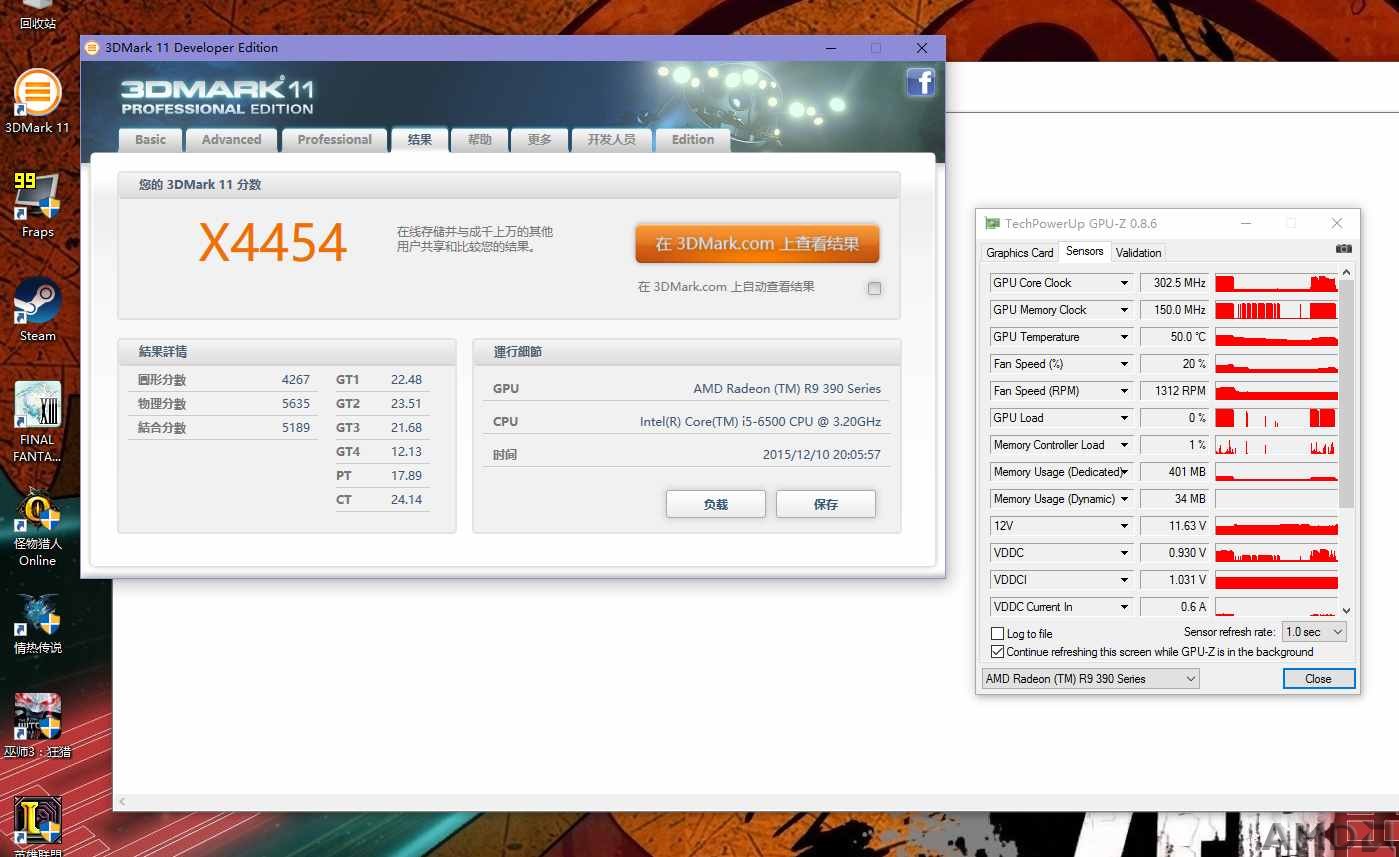The width and height of the screenshot is (1399, 857).
Task: Launch 巫师3：狂猎 desktop shortcut
Action: [x=37, y=727]
